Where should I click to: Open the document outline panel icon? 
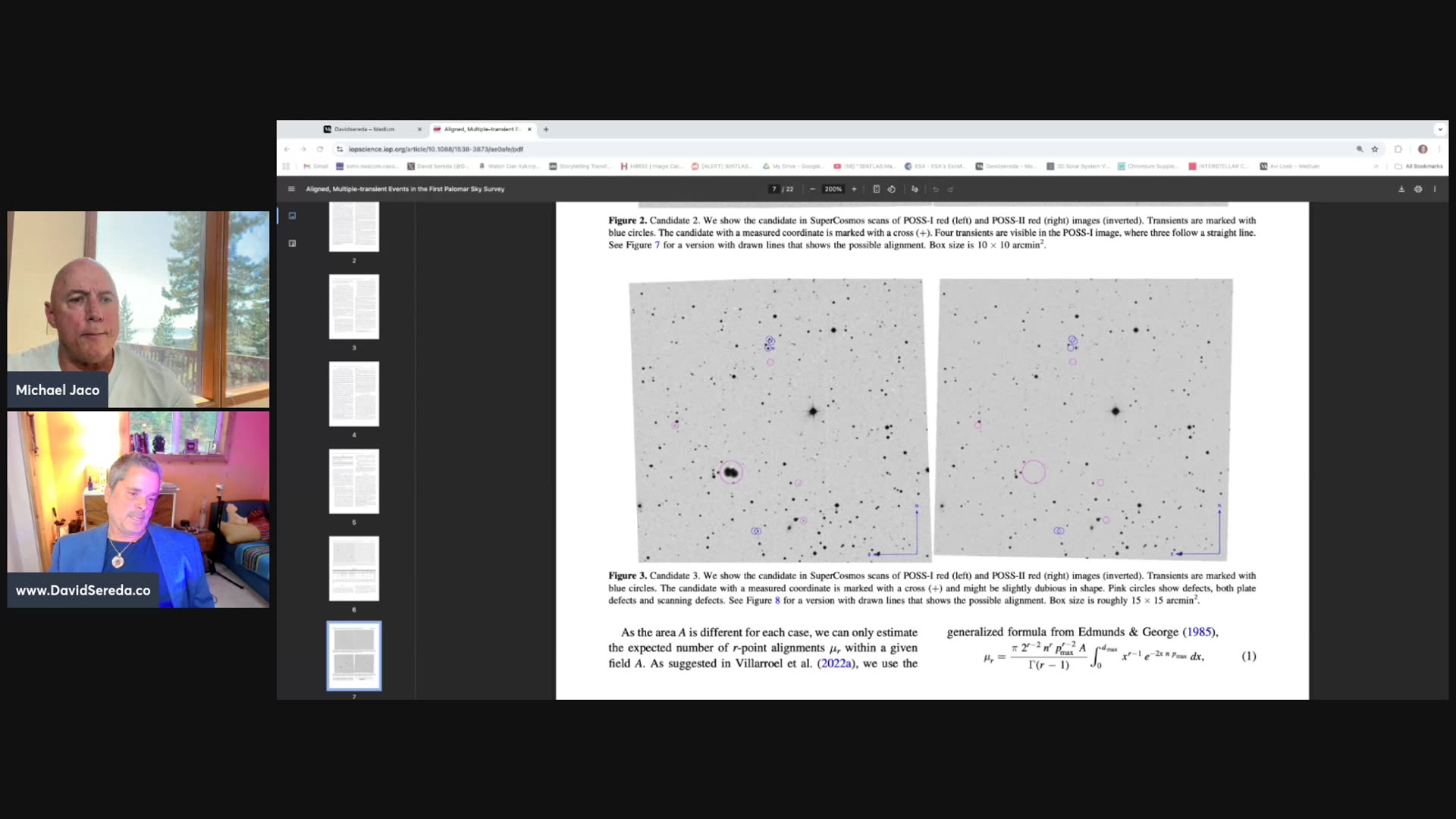click(x=292, y=243)
